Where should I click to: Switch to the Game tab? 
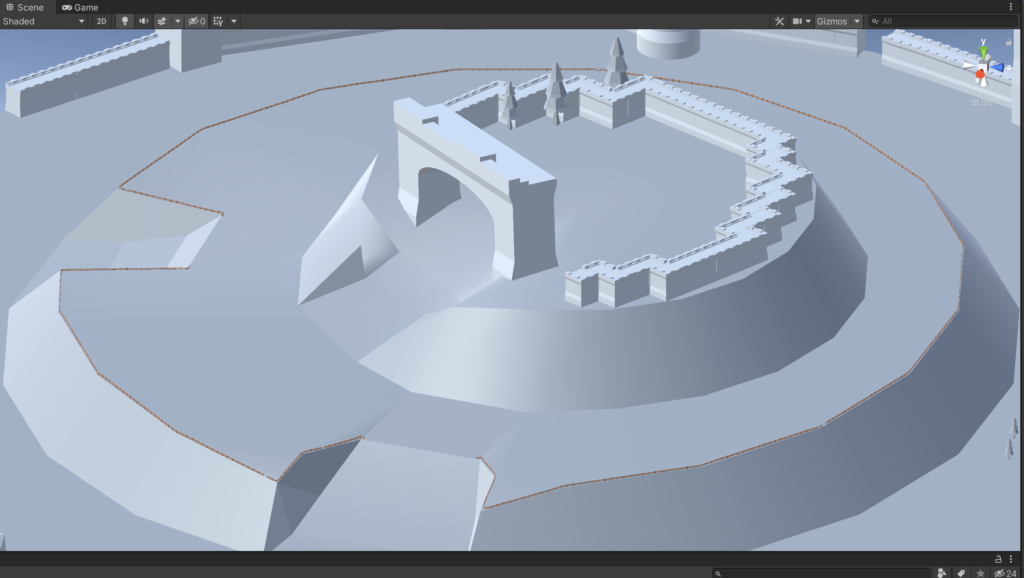(80, 7)
